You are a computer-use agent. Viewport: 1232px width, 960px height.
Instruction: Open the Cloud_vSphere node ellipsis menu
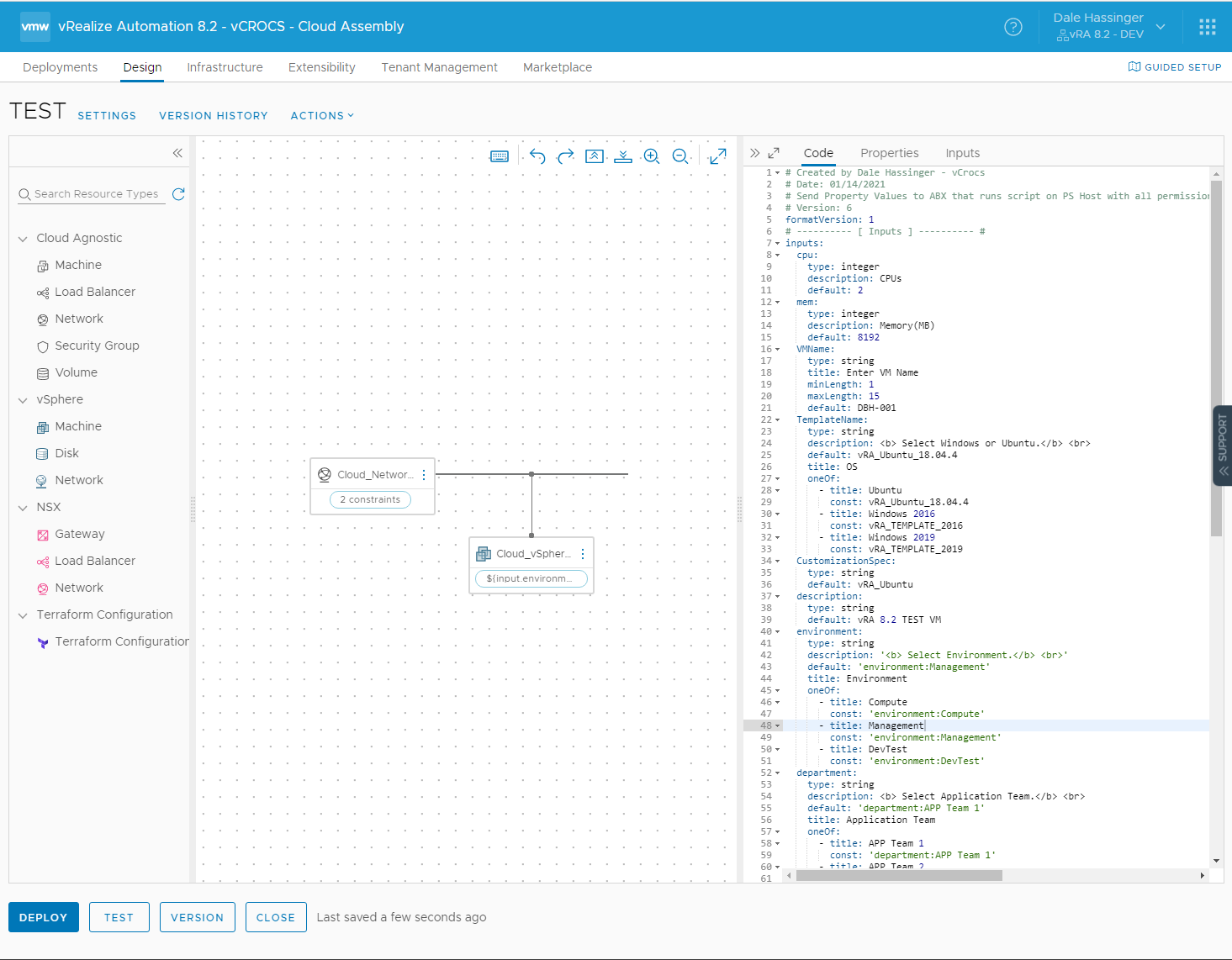[582, 553]
